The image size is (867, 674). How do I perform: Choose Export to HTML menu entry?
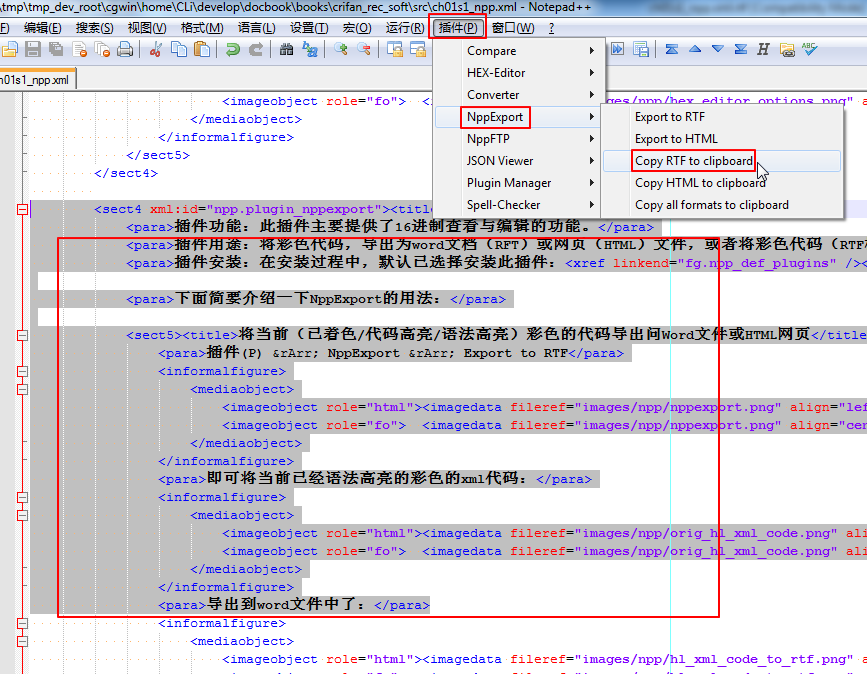676,139
